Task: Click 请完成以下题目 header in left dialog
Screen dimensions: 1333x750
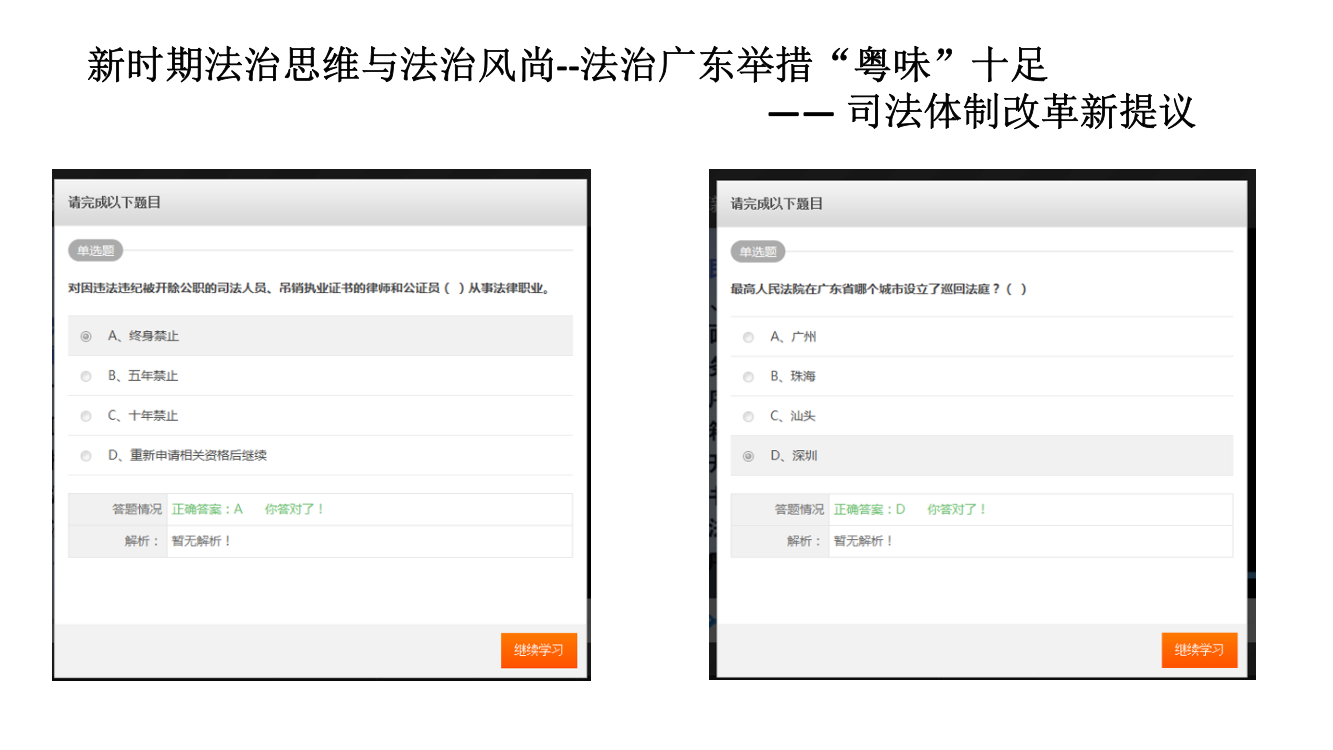Action: (114, 203)
